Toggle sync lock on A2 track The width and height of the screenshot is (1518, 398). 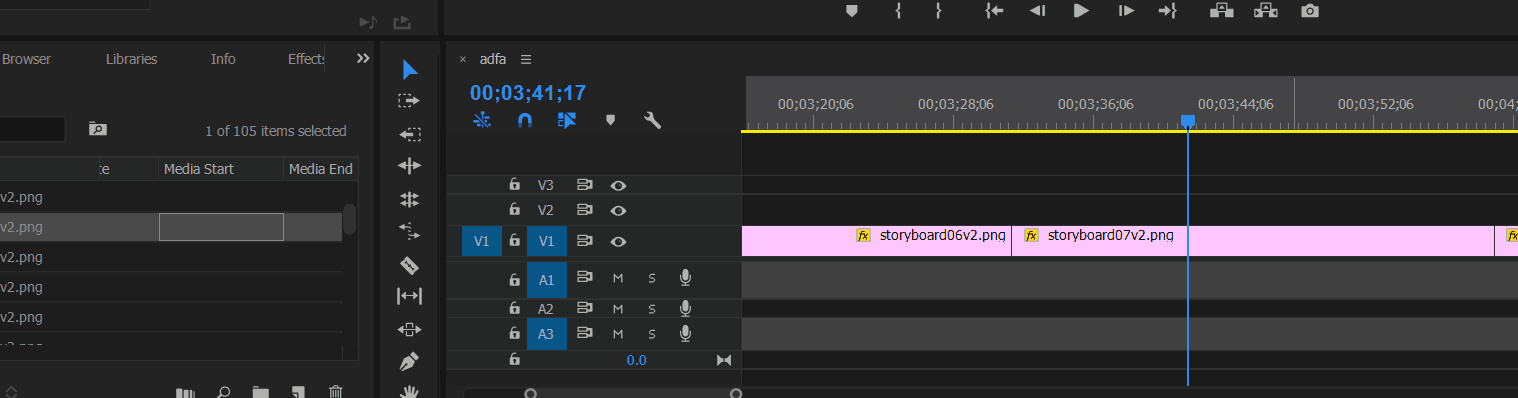(x=585, y=308)
